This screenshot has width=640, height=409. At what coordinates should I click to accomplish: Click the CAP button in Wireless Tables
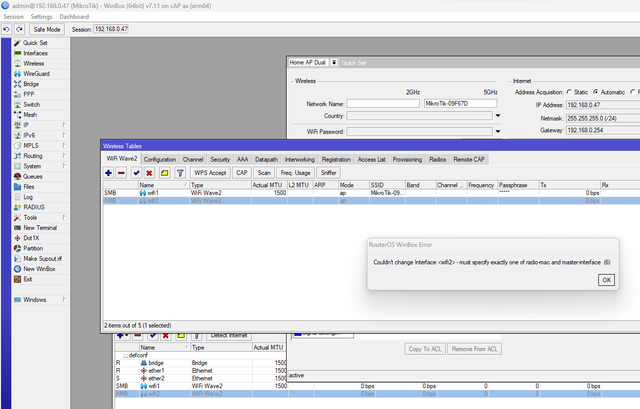(242, 173)
